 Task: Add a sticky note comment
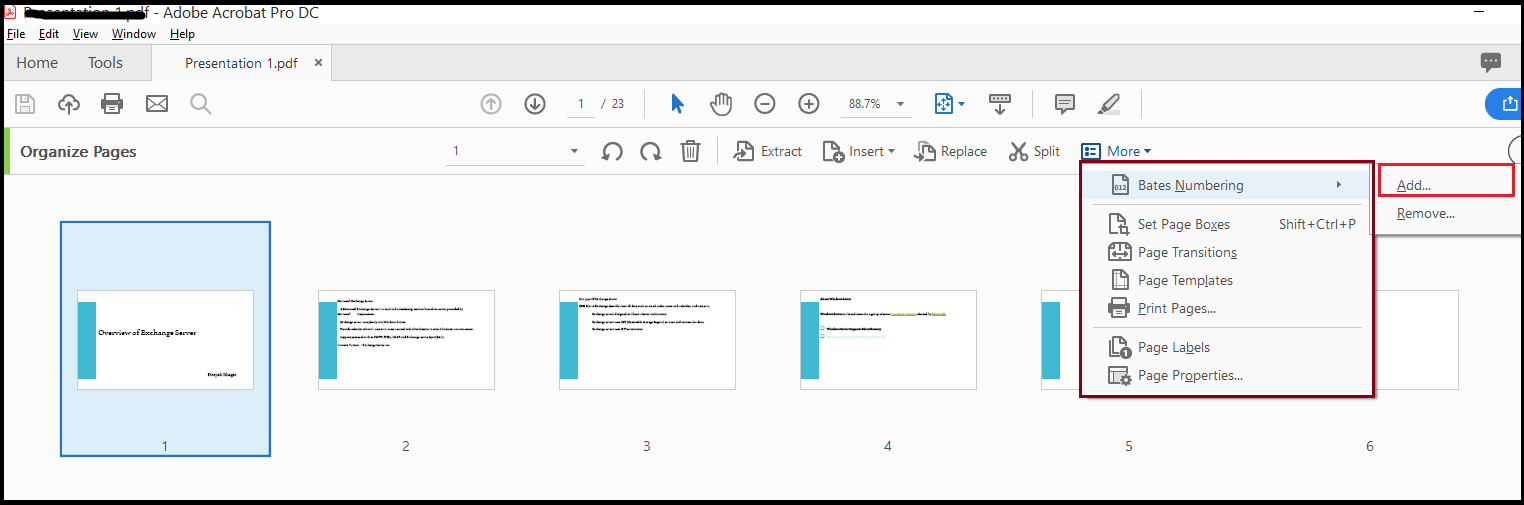click(x=1065, y=104)
